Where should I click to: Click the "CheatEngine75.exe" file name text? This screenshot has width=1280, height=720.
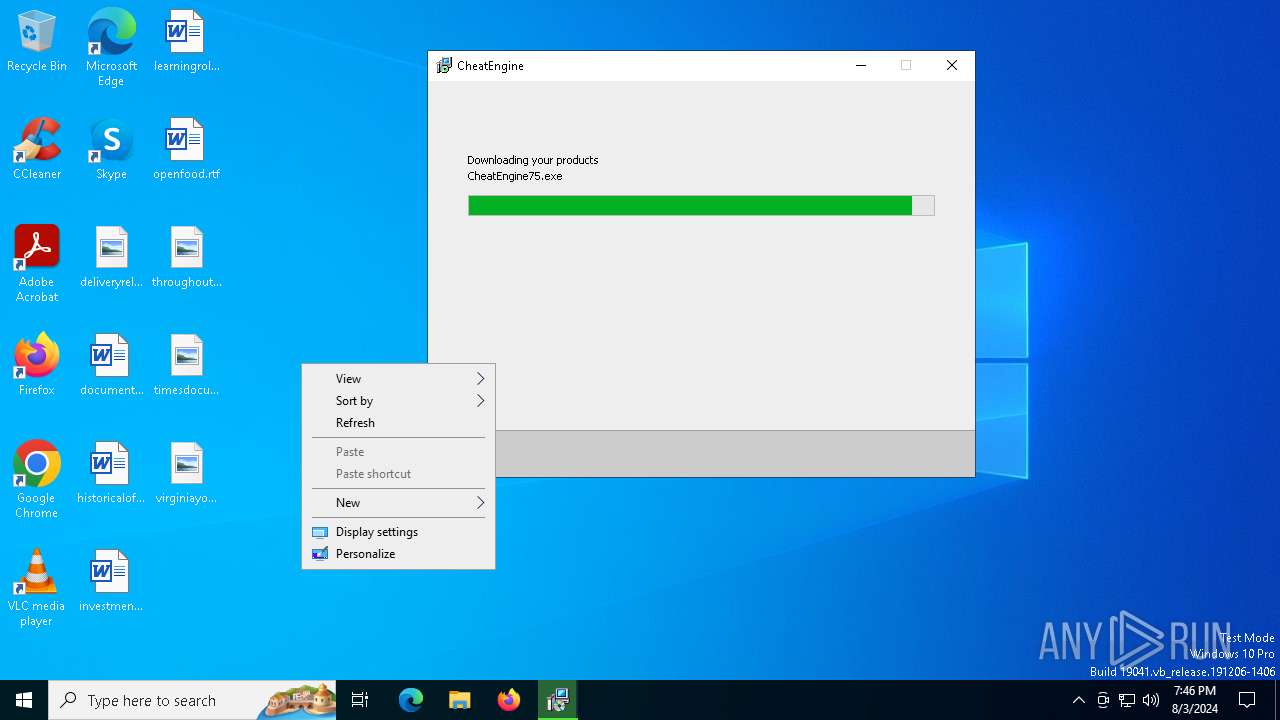tap(515, 176)
